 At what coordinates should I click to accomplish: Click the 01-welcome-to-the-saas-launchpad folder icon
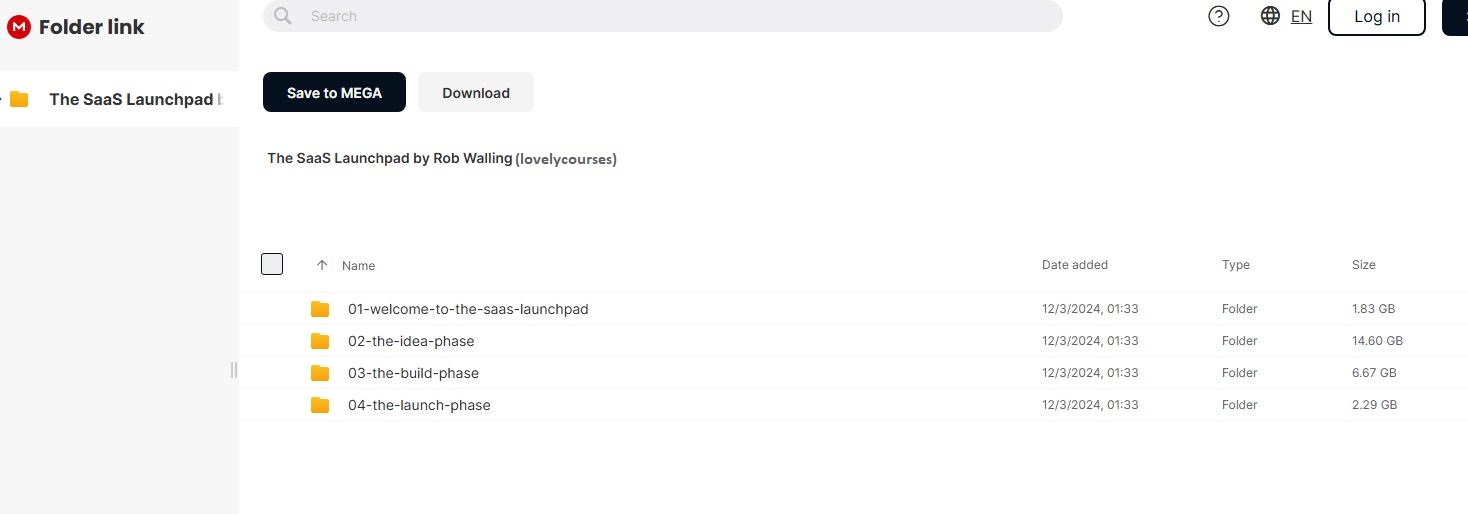click(320, 309)
